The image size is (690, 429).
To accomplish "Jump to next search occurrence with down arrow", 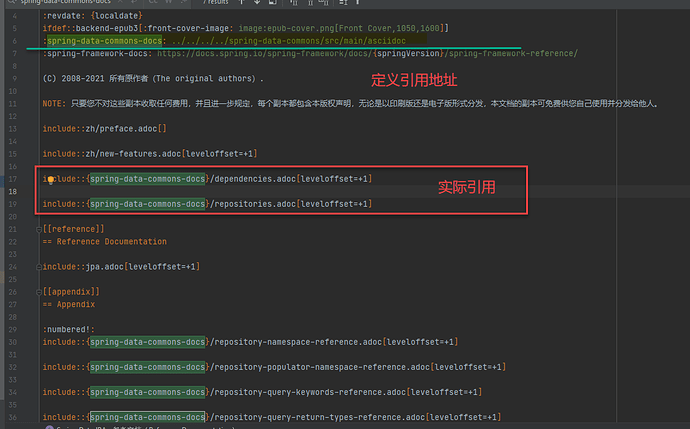I will (x=257, y=2).
